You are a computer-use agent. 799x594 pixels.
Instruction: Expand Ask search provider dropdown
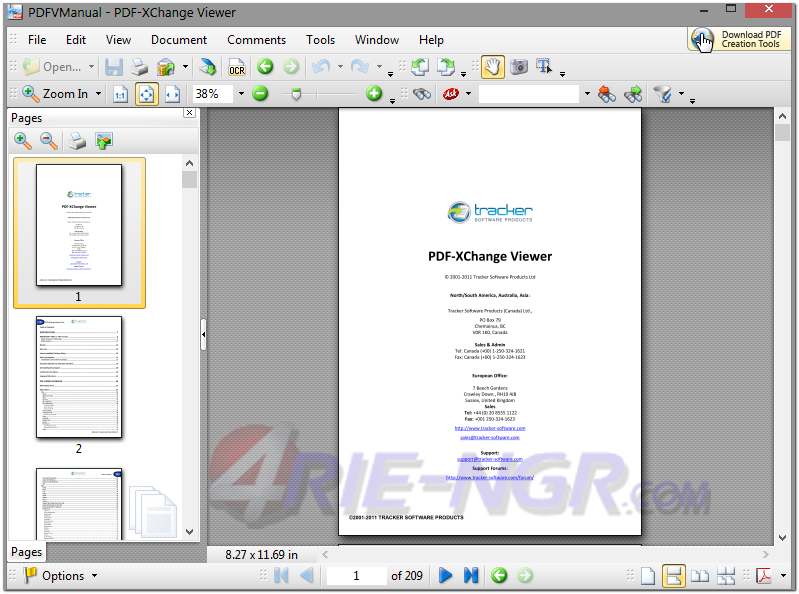468,94
